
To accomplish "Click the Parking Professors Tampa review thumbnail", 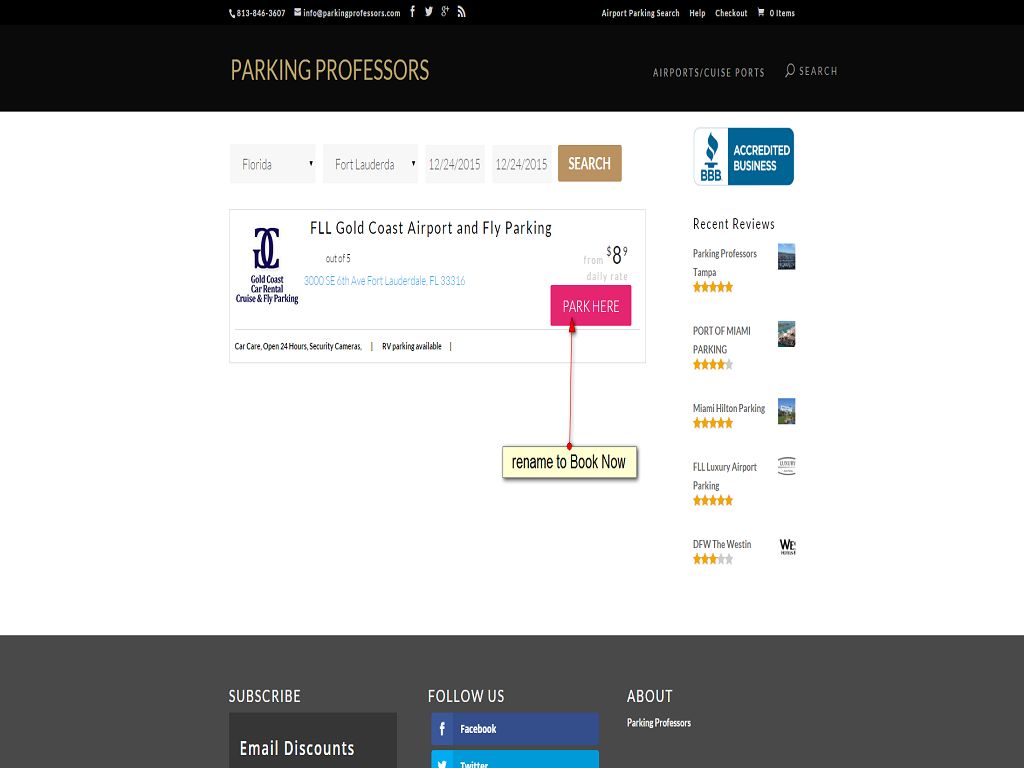I will coord(786,257).
